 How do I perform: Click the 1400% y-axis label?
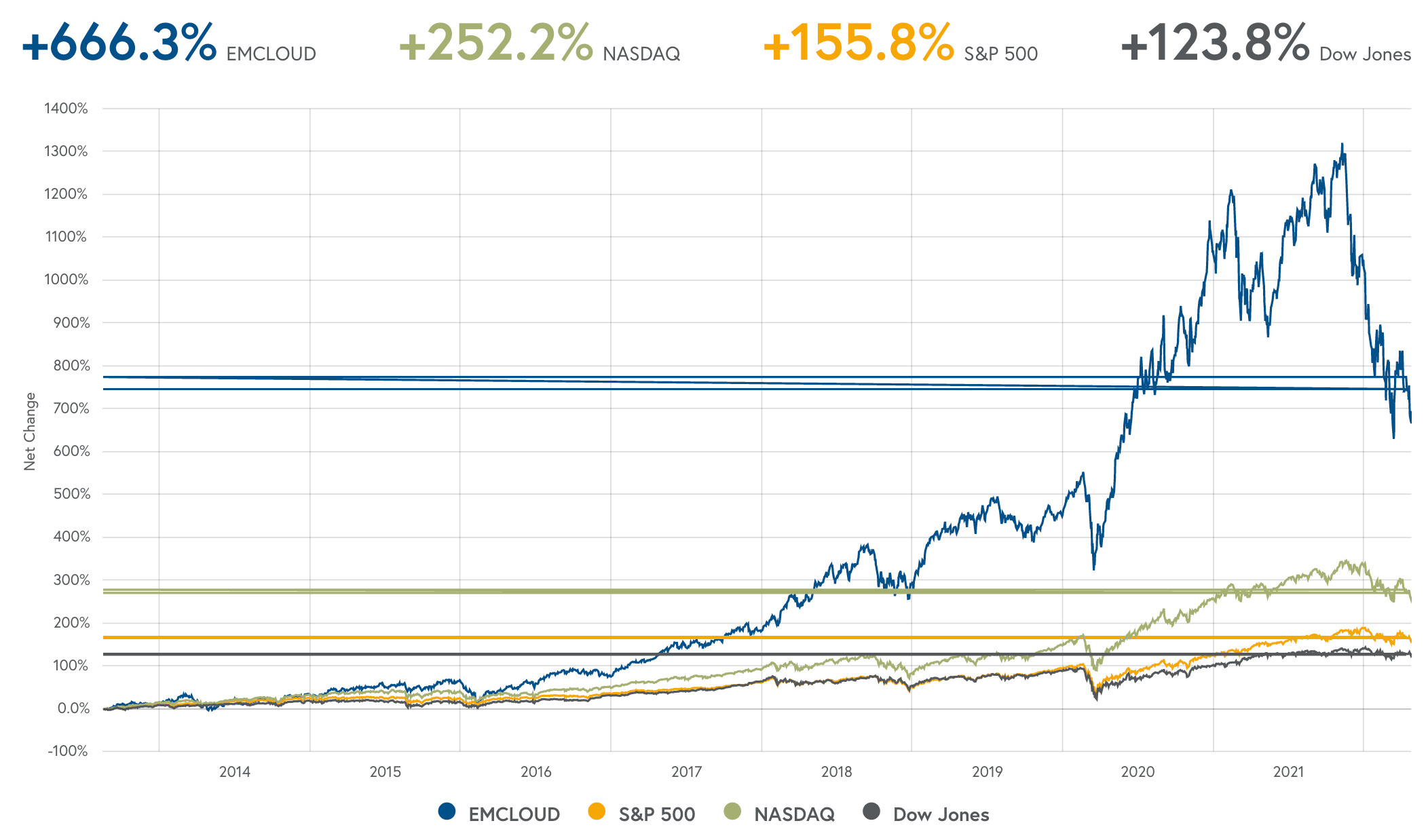point(67,109)
